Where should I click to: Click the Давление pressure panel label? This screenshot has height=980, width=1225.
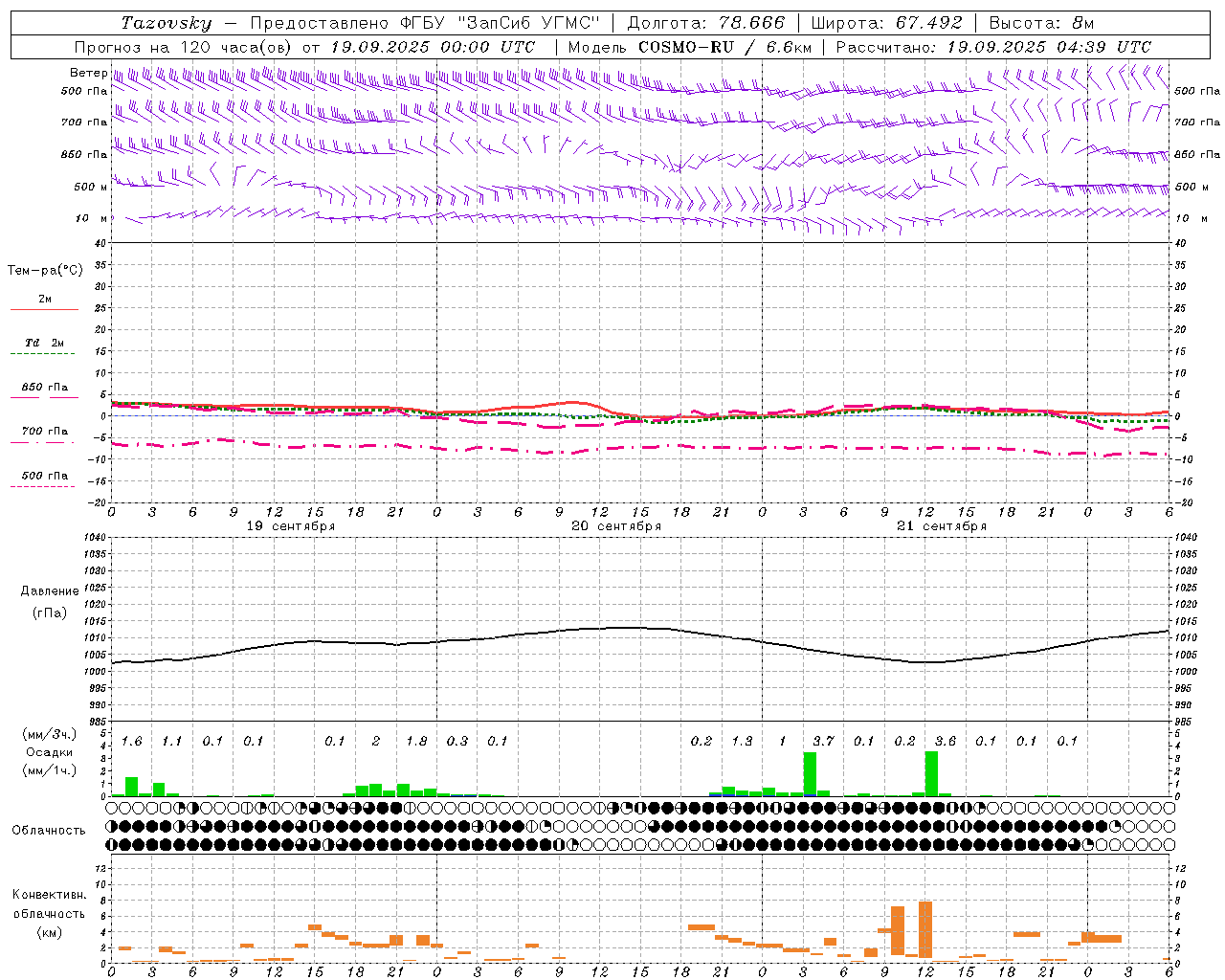tap(50, 591)
